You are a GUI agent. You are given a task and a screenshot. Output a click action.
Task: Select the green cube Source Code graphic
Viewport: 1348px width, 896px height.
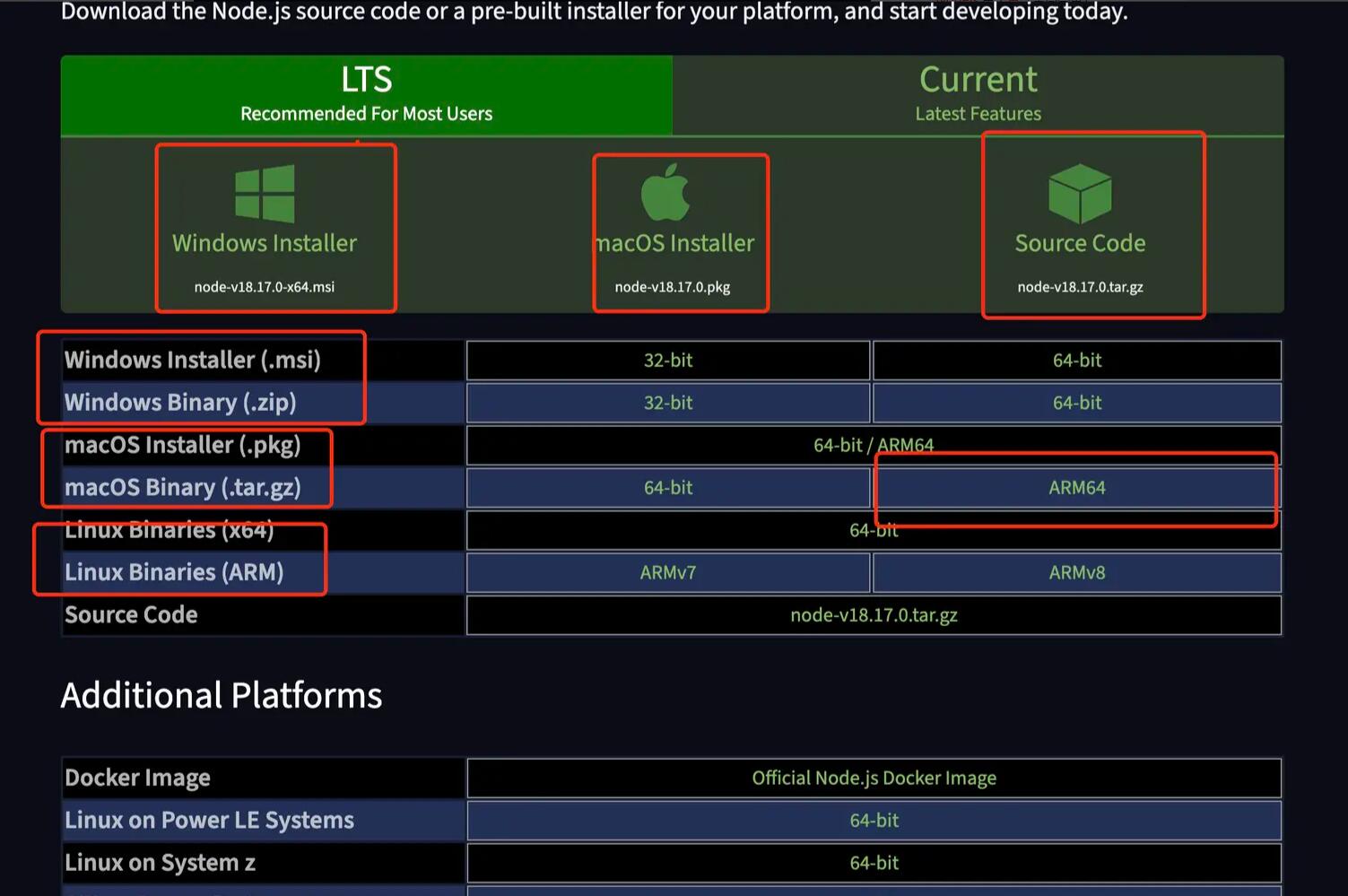1079,192
